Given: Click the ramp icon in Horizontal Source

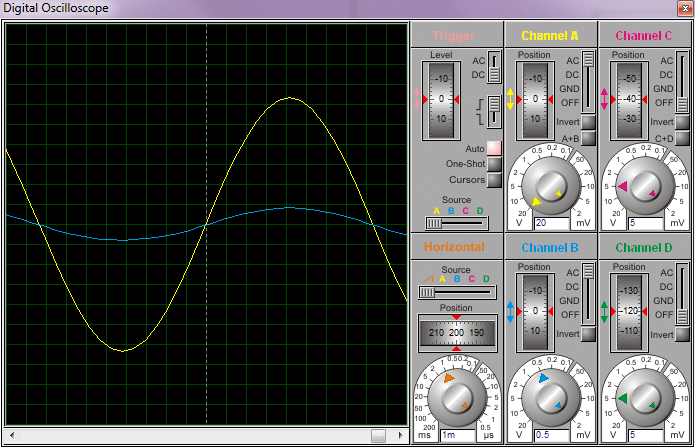Looking at the screenshot, I should pyautogui.click(x=428, y=279).
